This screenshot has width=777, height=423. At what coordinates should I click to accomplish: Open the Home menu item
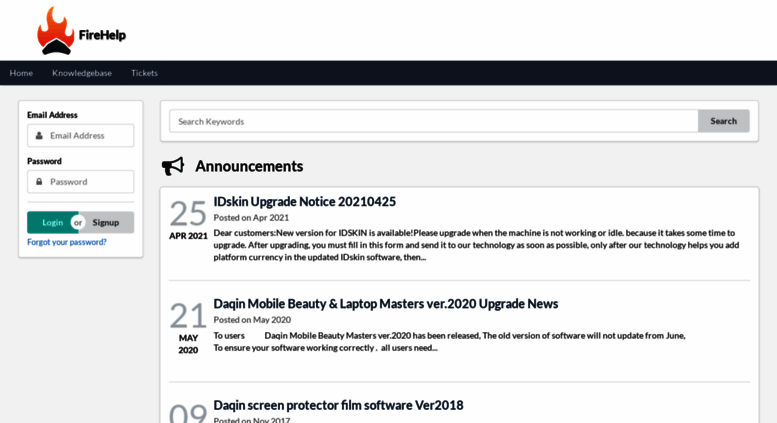(x=21, y=73)
